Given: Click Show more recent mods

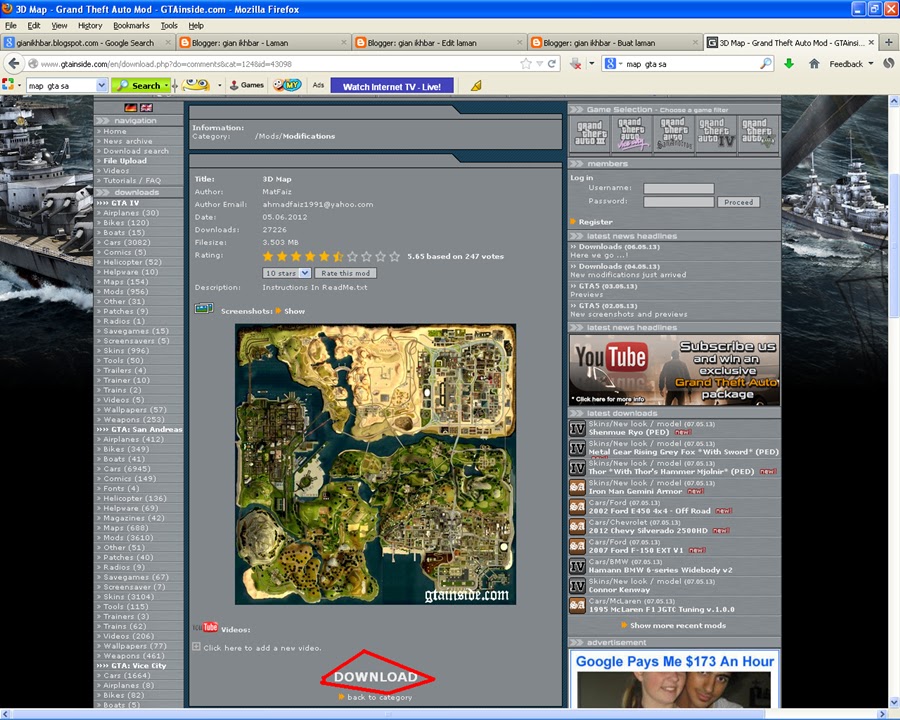Looking at the screenshot, I should point(678,625).
